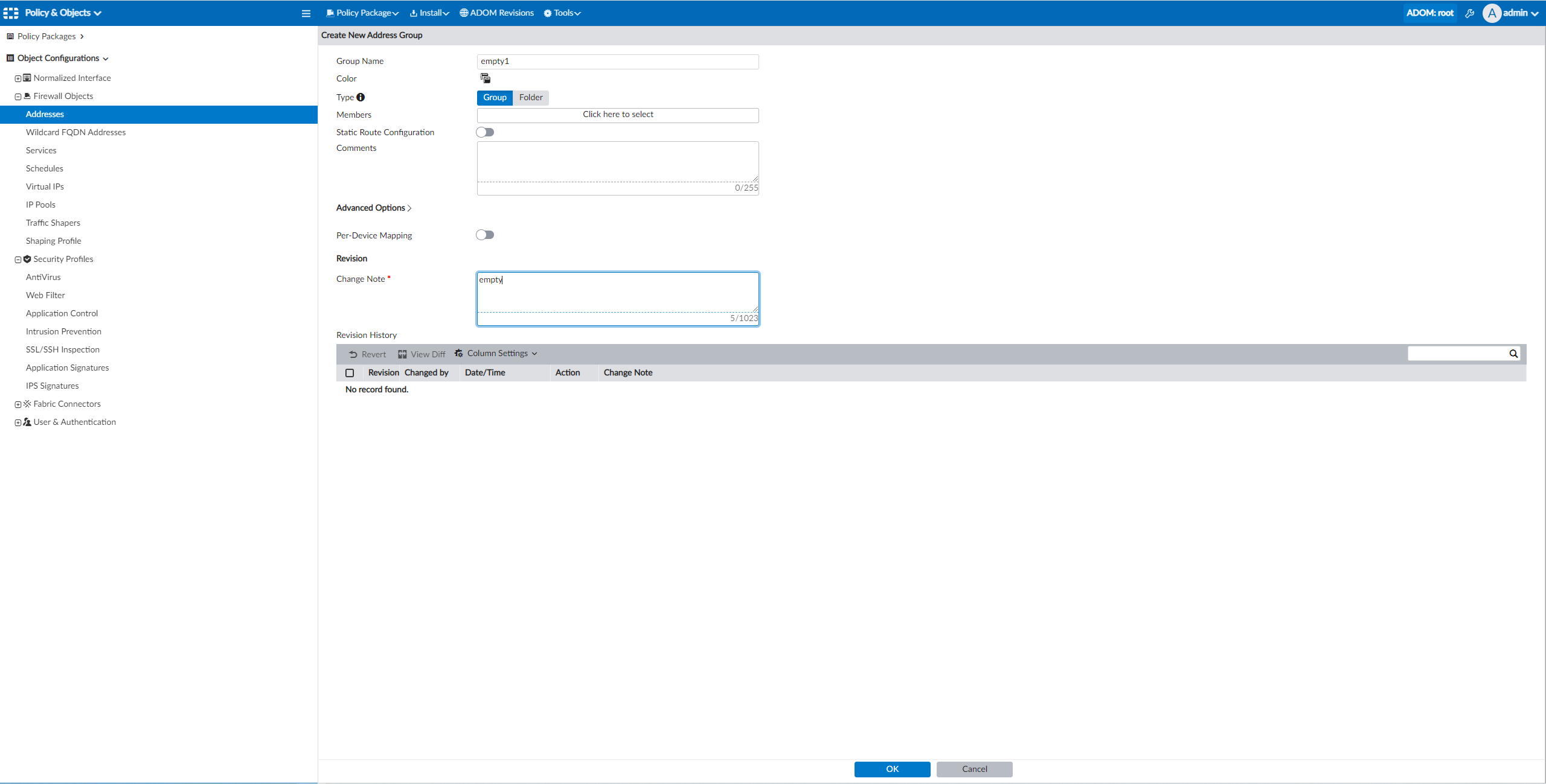Expand Advanced Options
This screenshot has height=784, width=1546.
373,208
